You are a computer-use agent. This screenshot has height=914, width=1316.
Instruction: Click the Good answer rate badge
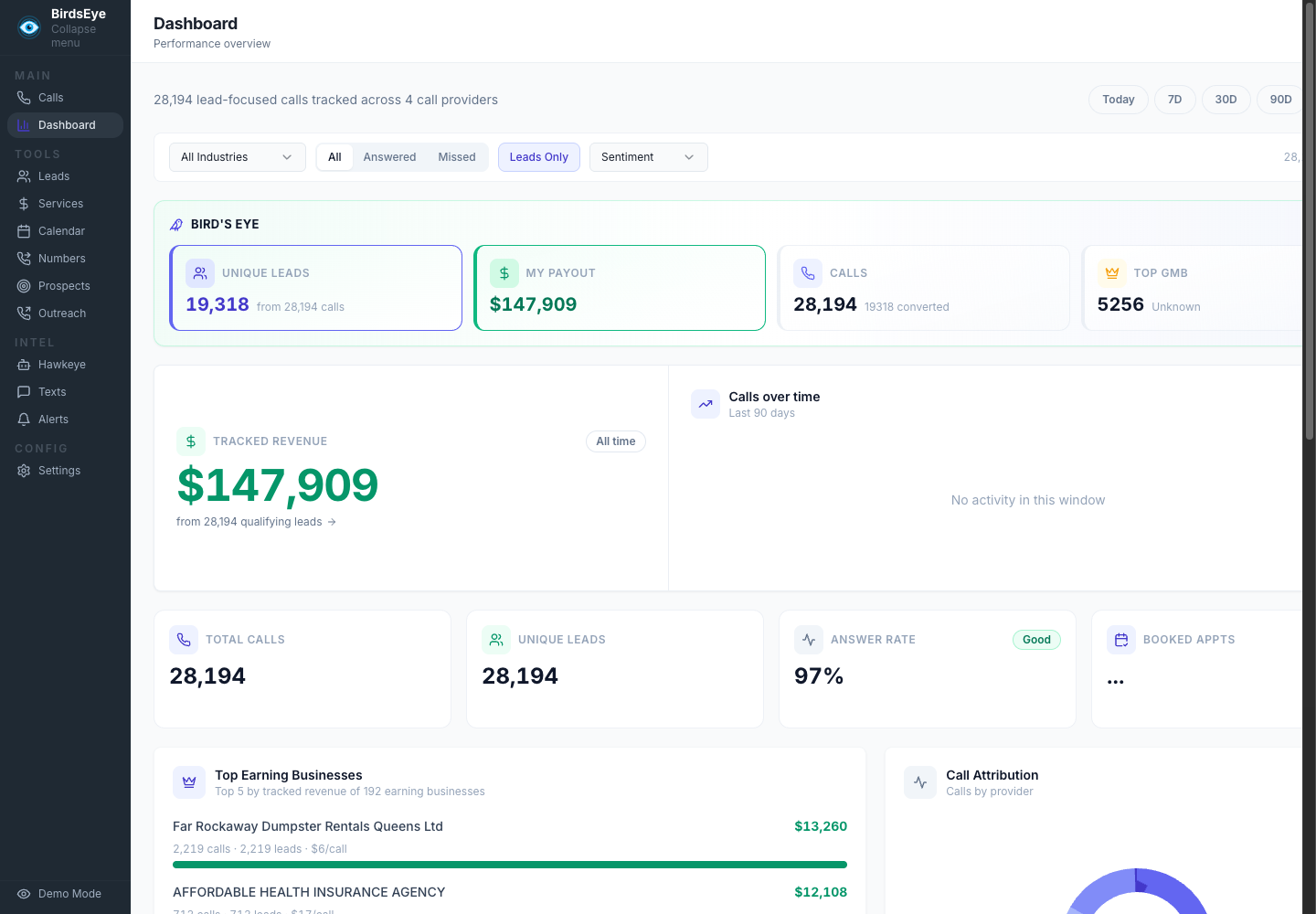(x=1036, y=640)
